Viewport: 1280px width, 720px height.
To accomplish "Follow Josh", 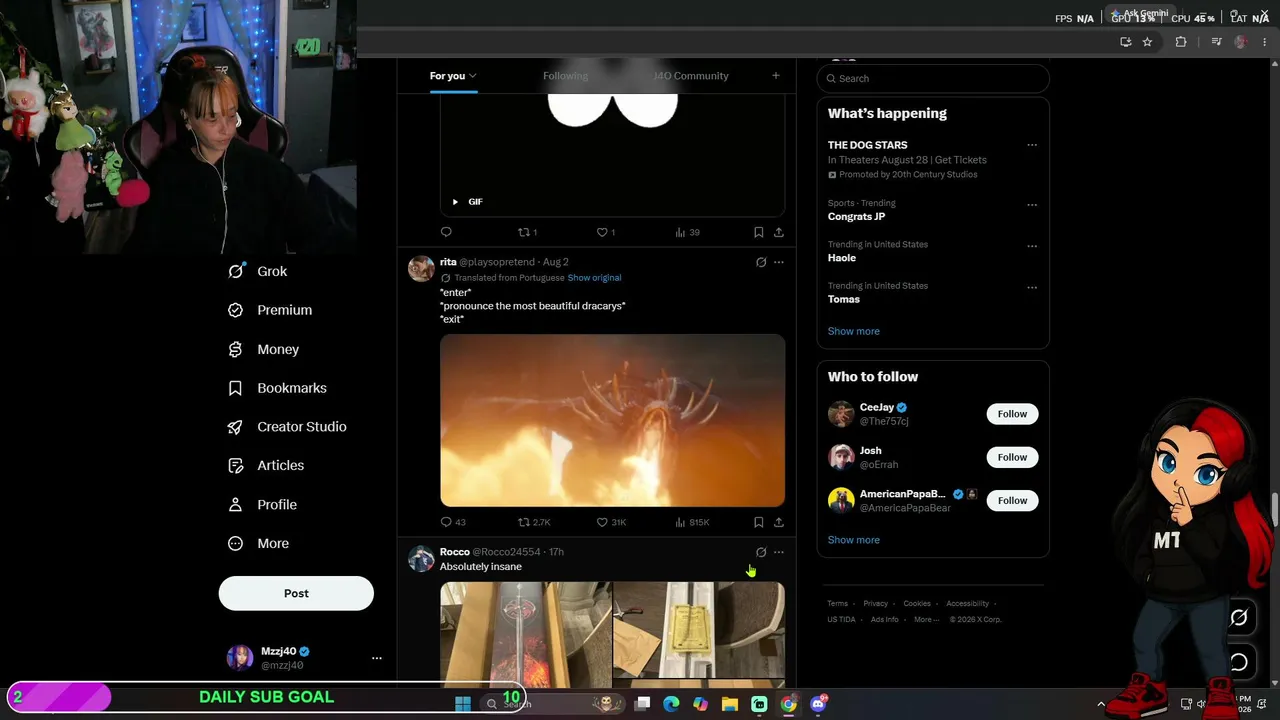I will coord(1012,457).
